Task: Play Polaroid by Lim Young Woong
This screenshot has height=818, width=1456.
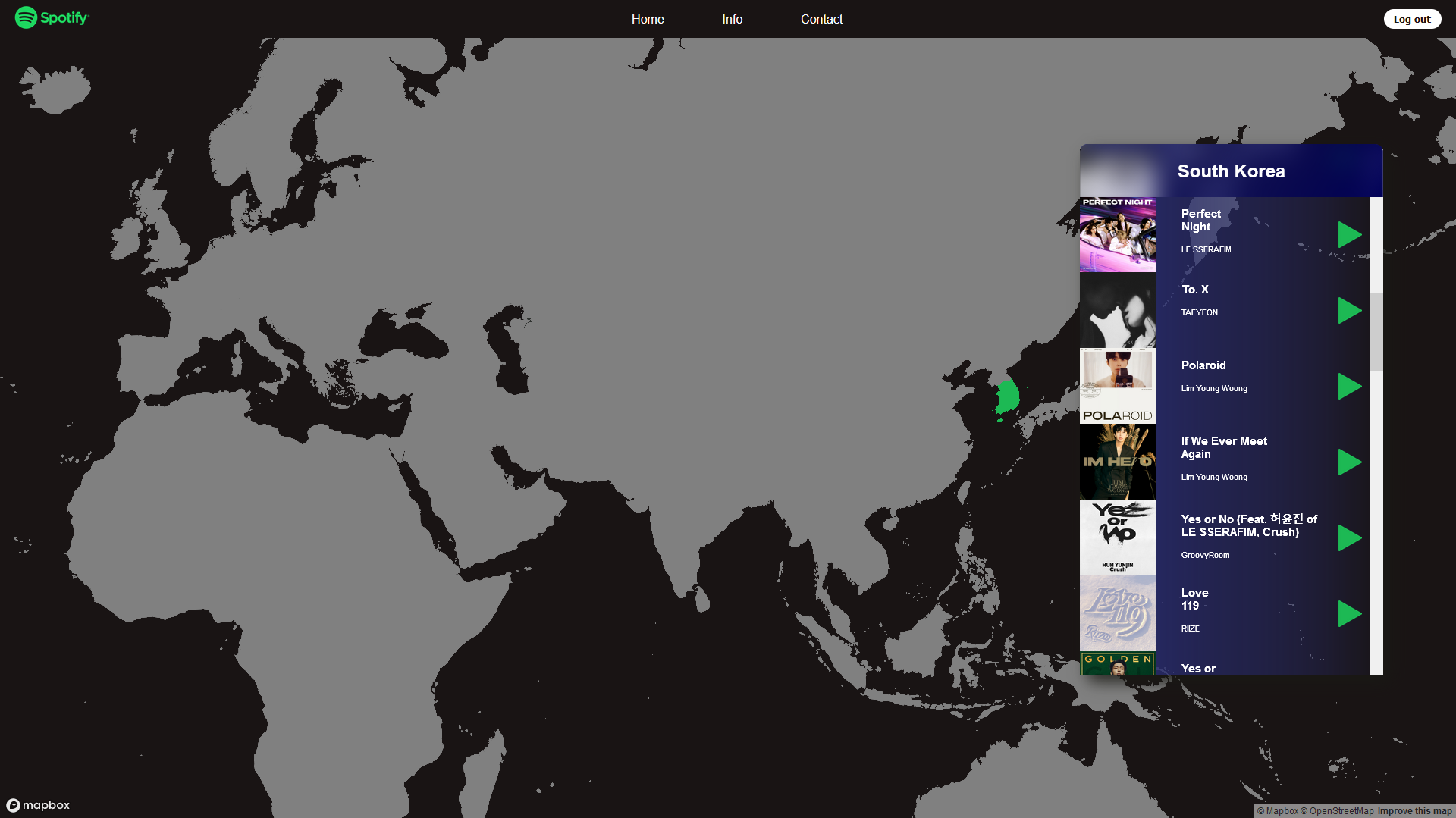Action: (x=1349, y=387)
